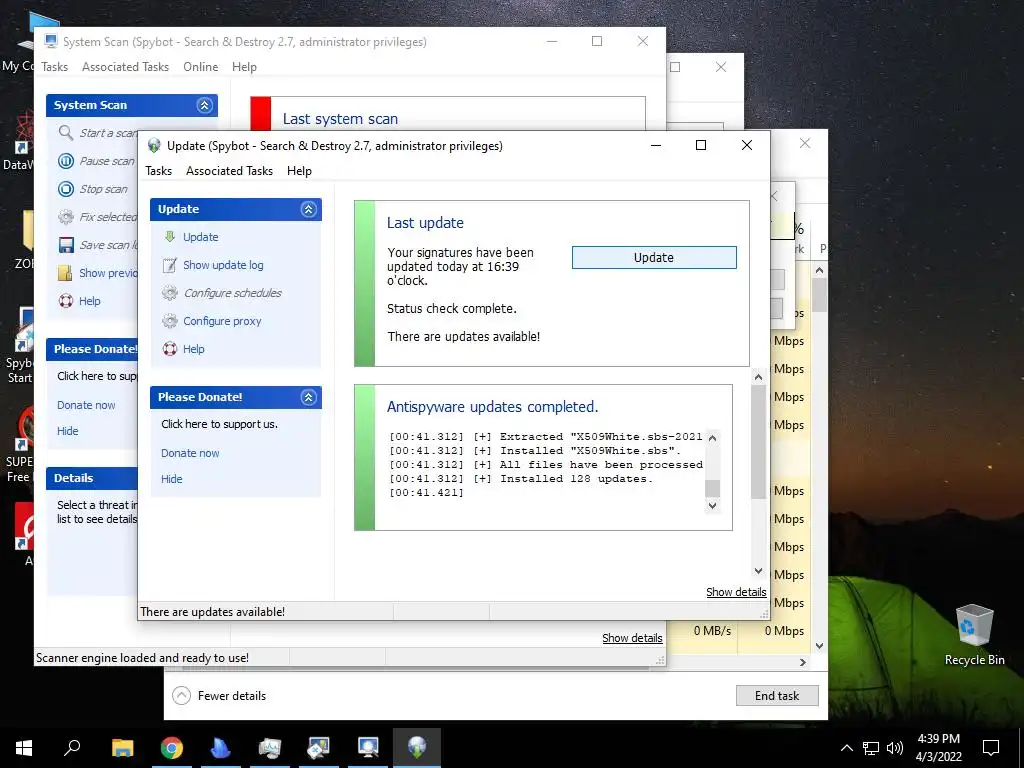Collapse Task Manager with Fewer details

219,696
